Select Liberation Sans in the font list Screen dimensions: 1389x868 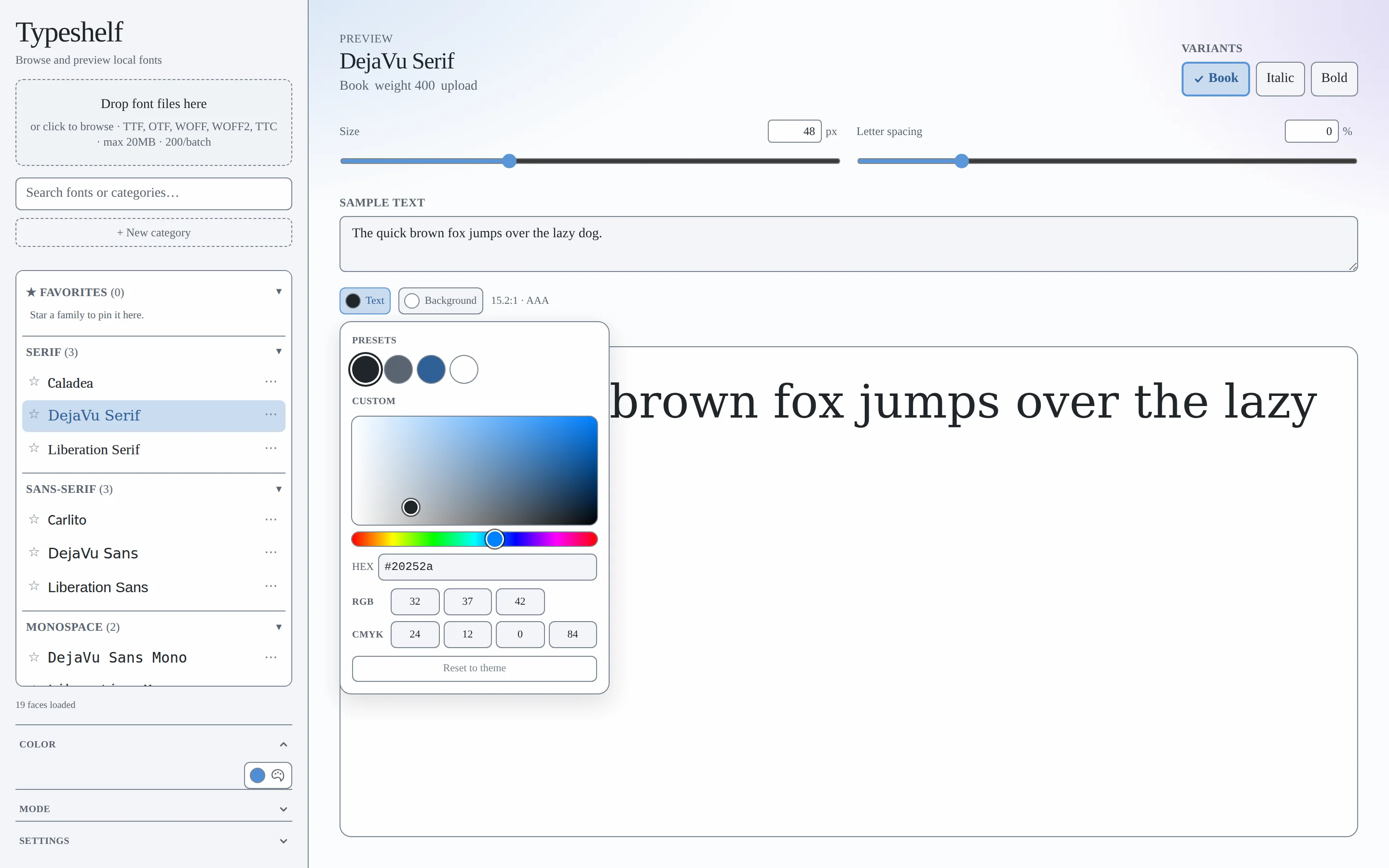(x=98, y=587)
